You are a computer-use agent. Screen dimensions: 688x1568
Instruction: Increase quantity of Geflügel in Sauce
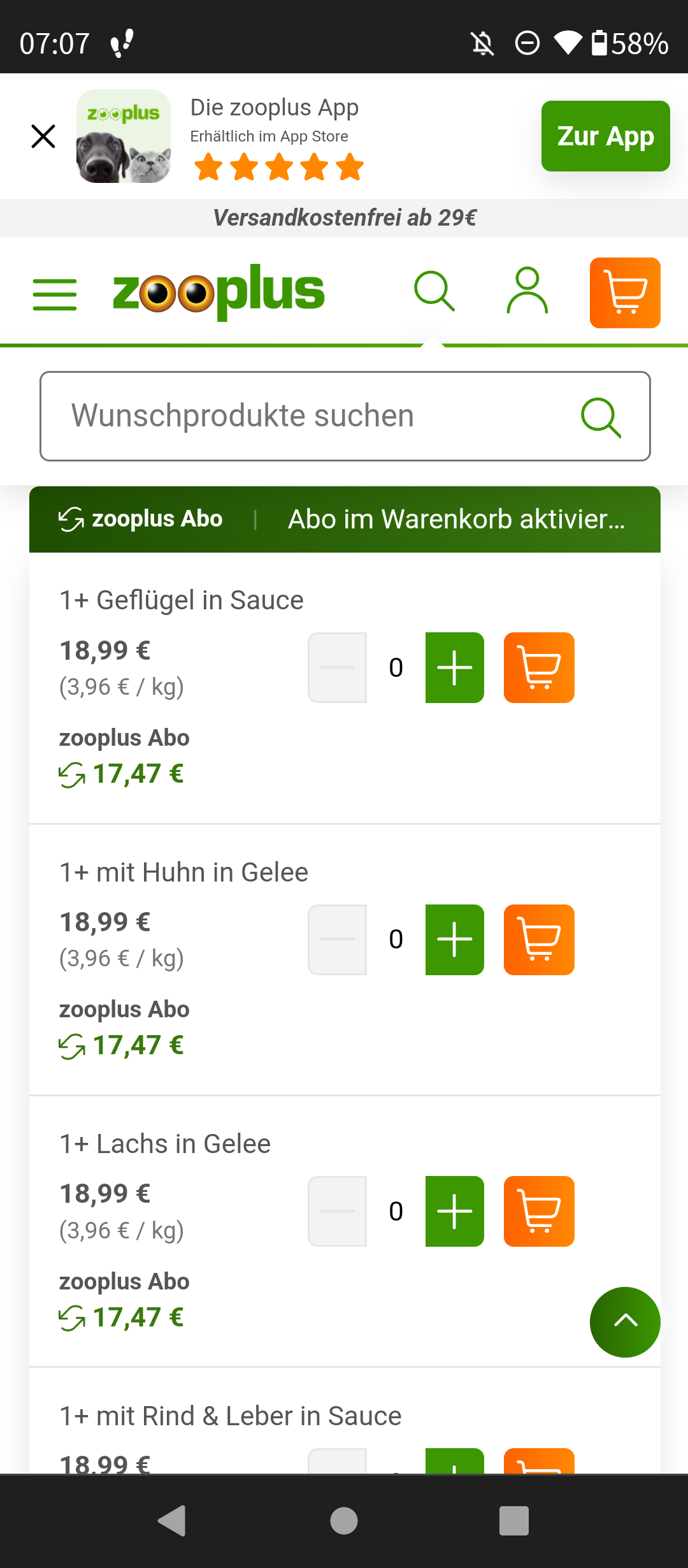tap(455, 667)
